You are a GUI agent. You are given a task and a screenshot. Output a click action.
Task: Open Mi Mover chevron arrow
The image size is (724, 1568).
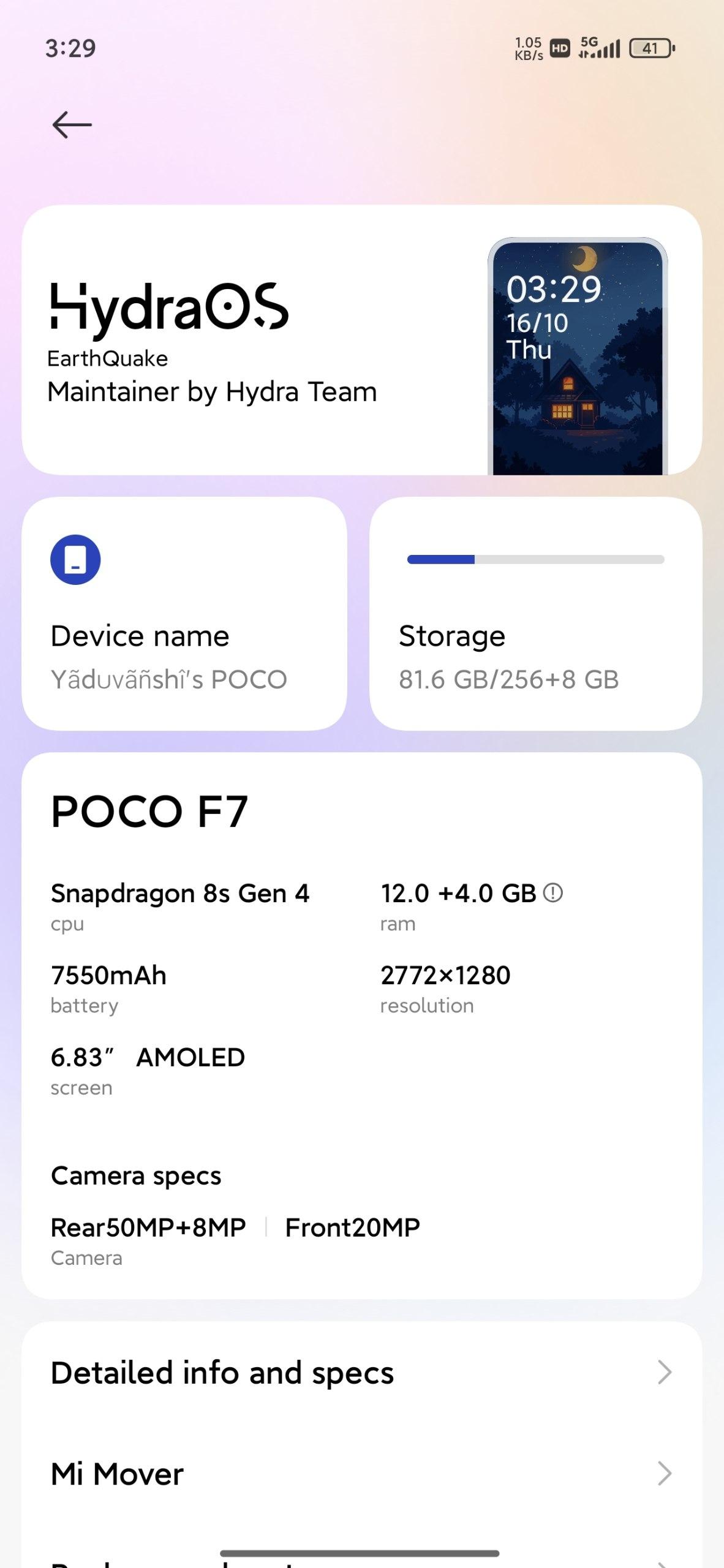point(665,1474)
